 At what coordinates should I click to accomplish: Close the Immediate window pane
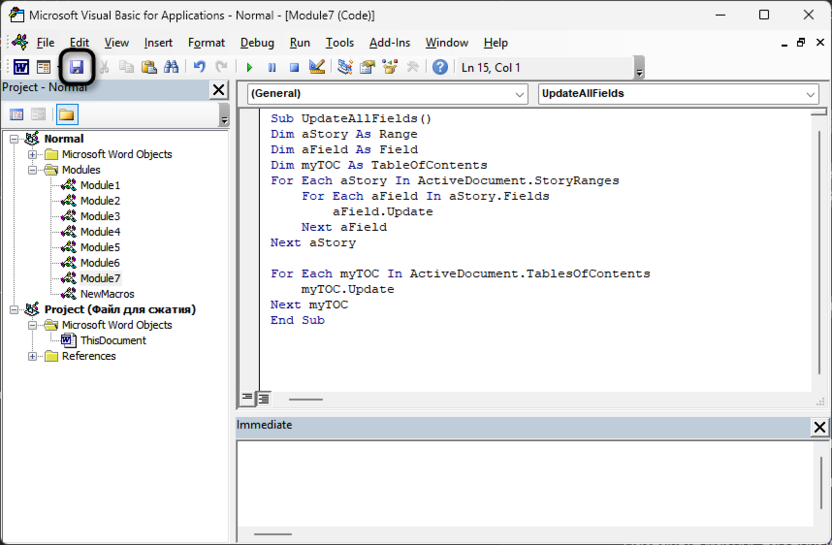819,427
